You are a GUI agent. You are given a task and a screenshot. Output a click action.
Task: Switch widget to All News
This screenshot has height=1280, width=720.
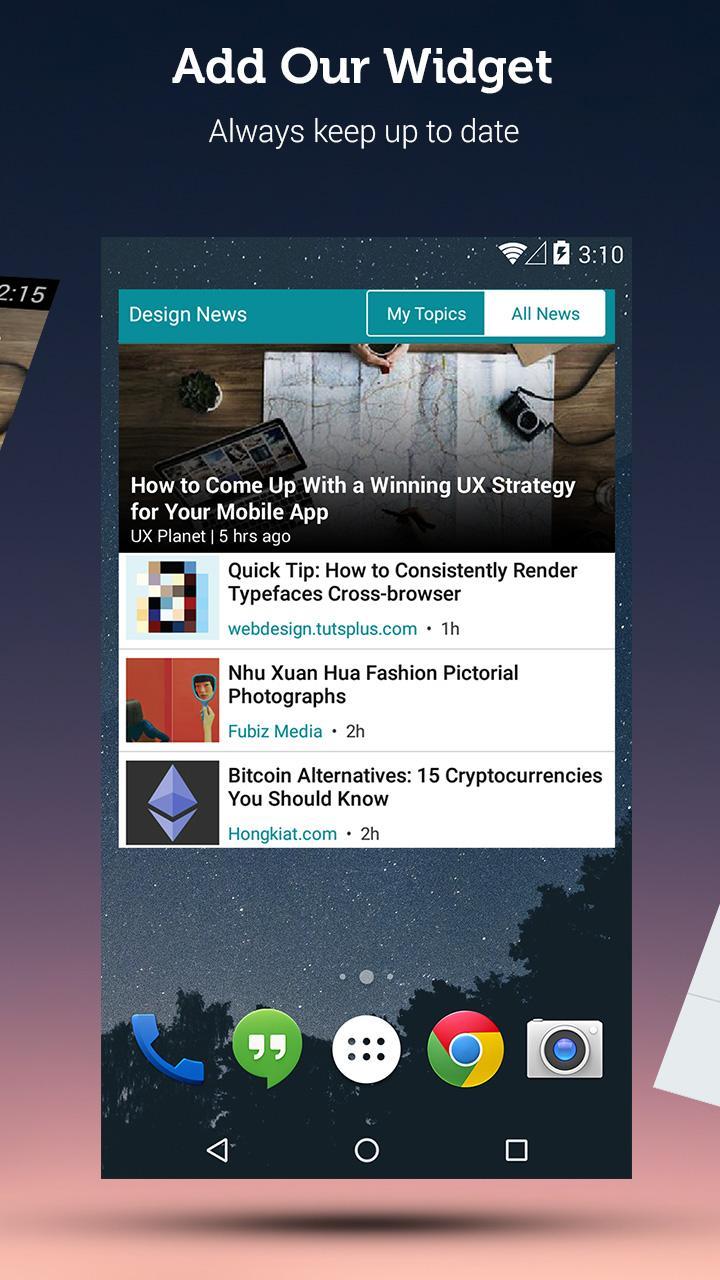[x=545, y=314]
